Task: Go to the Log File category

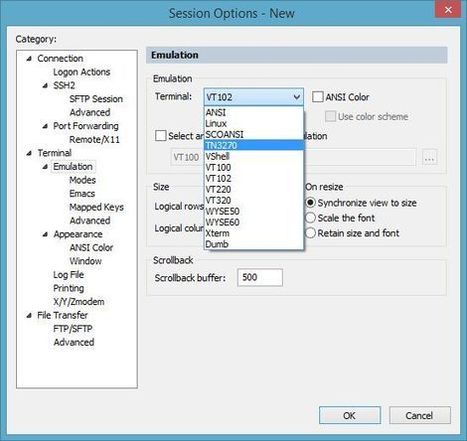Action: [68, 275]
